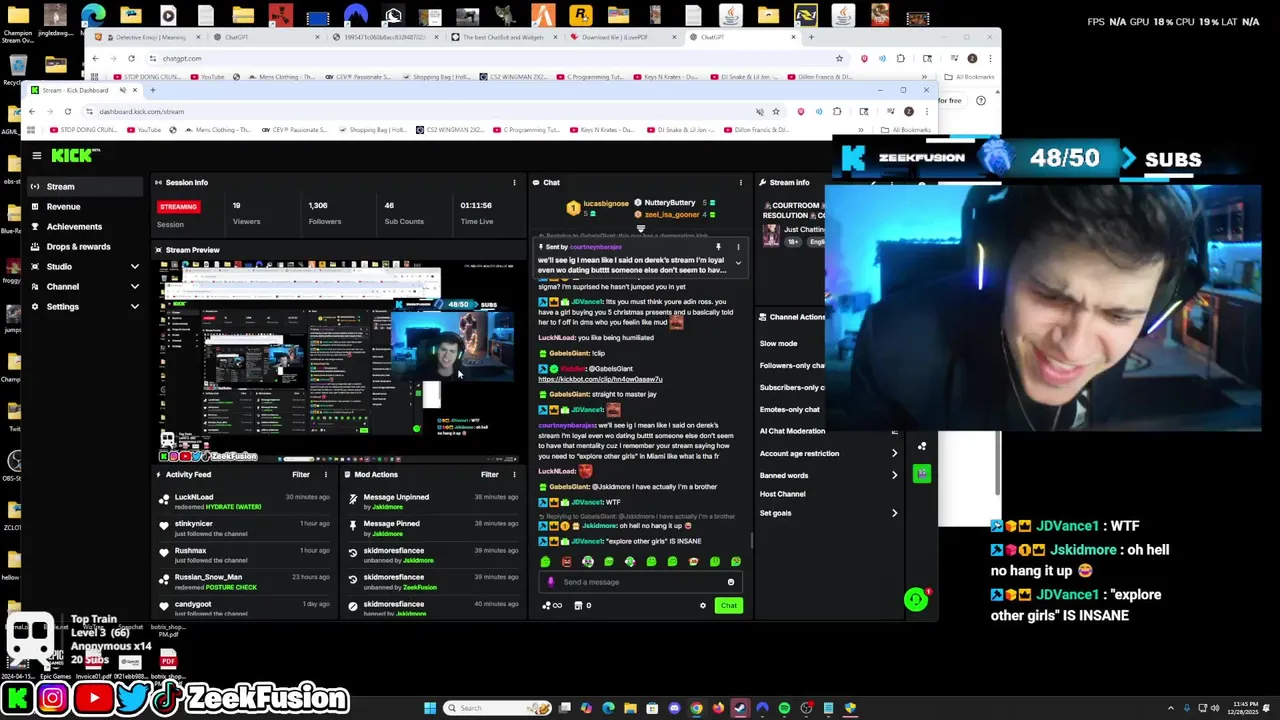Open the Windows Start button

coord(430,708)
